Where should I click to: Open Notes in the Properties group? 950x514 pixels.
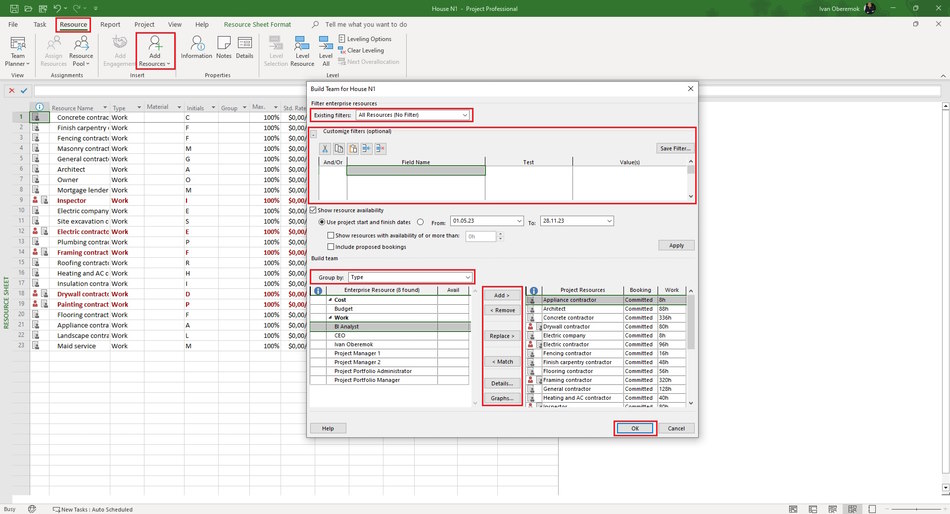(x=224, y=48)
